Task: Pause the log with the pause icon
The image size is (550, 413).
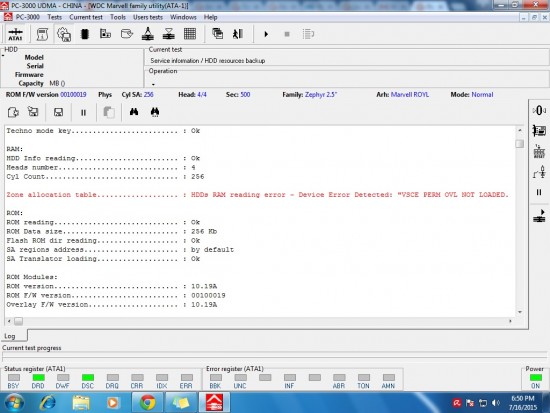Action: point(83,113)
